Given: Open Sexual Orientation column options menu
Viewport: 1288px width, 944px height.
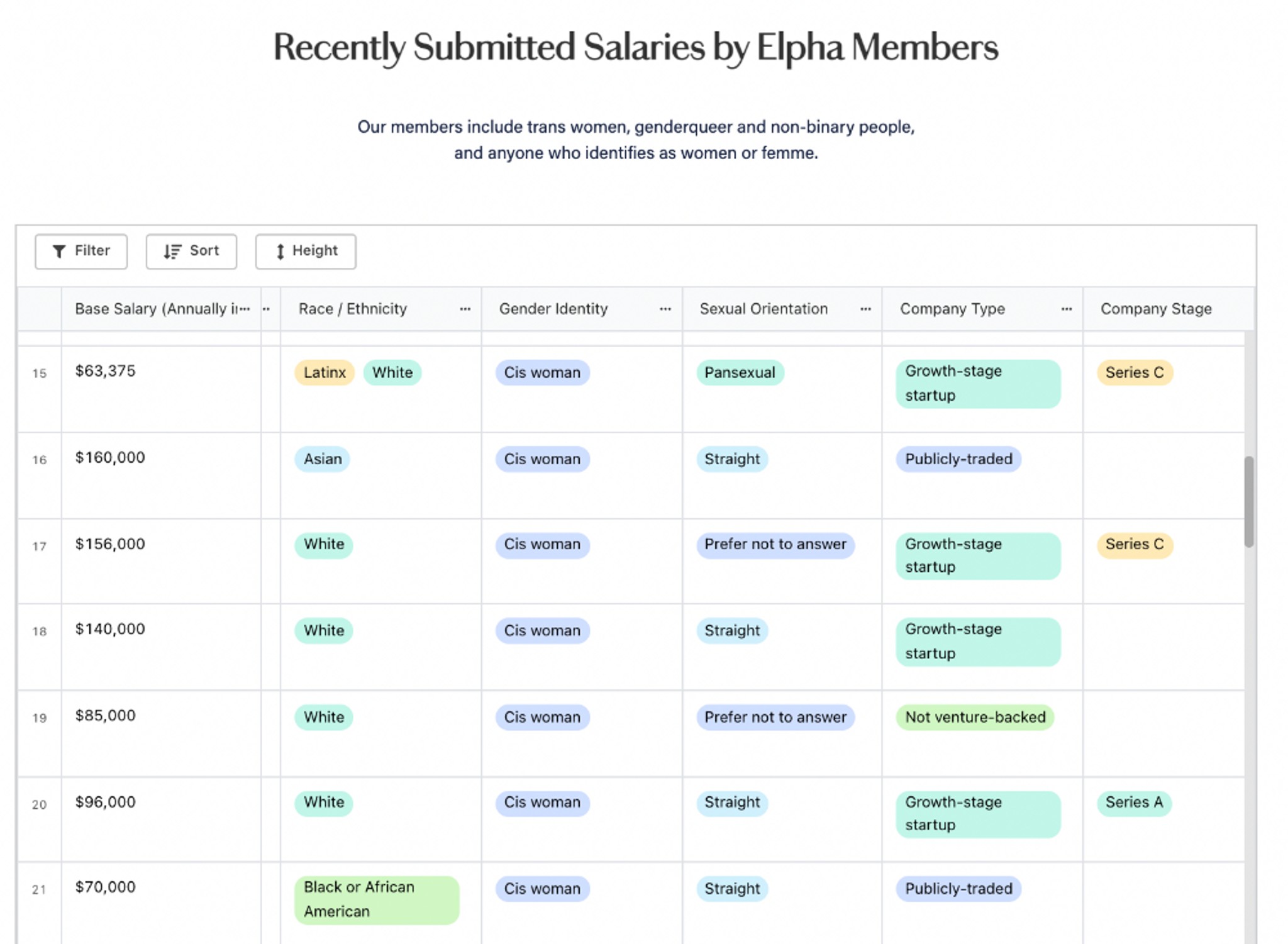Looking at the screenshot, I should point(865,309).
